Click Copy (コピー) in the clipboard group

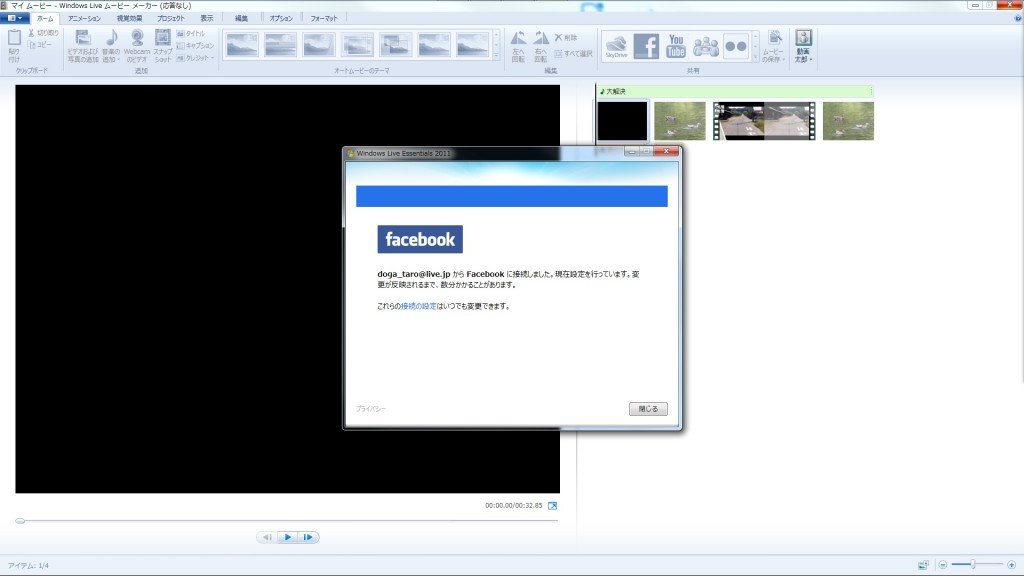40,44
